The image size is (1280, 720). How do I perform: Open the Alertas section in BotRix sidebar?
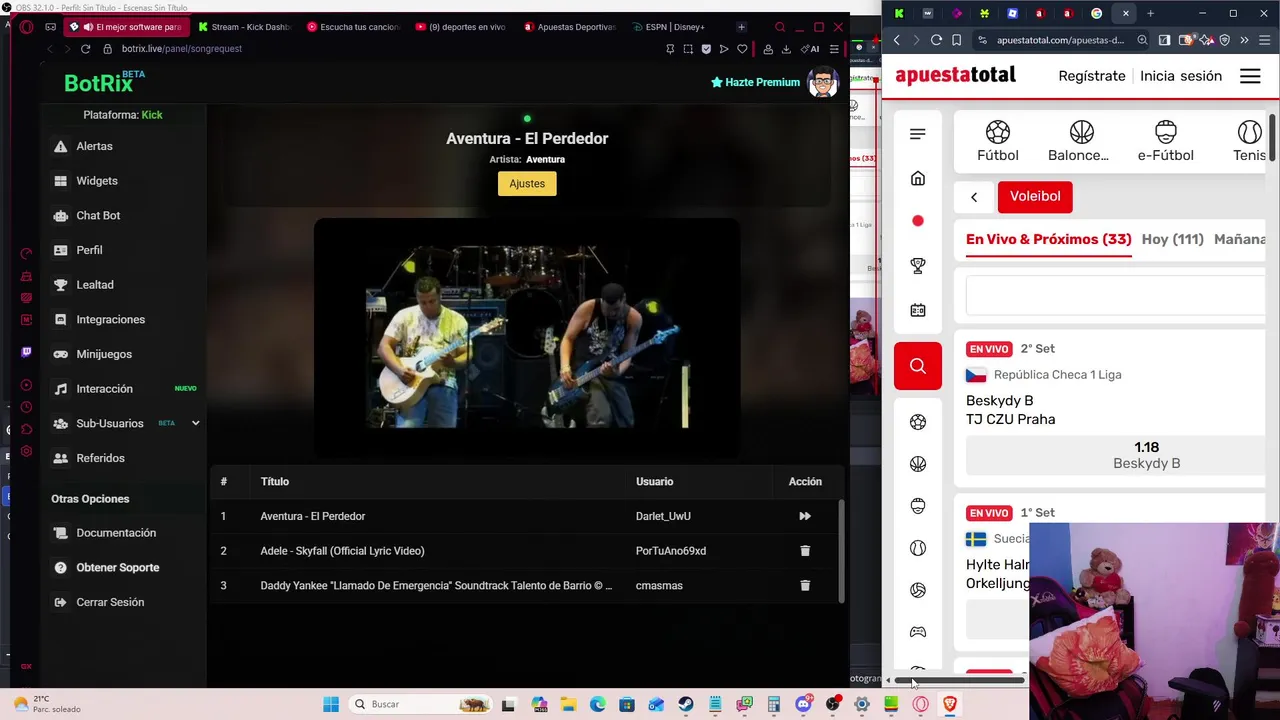coord(94,146)
